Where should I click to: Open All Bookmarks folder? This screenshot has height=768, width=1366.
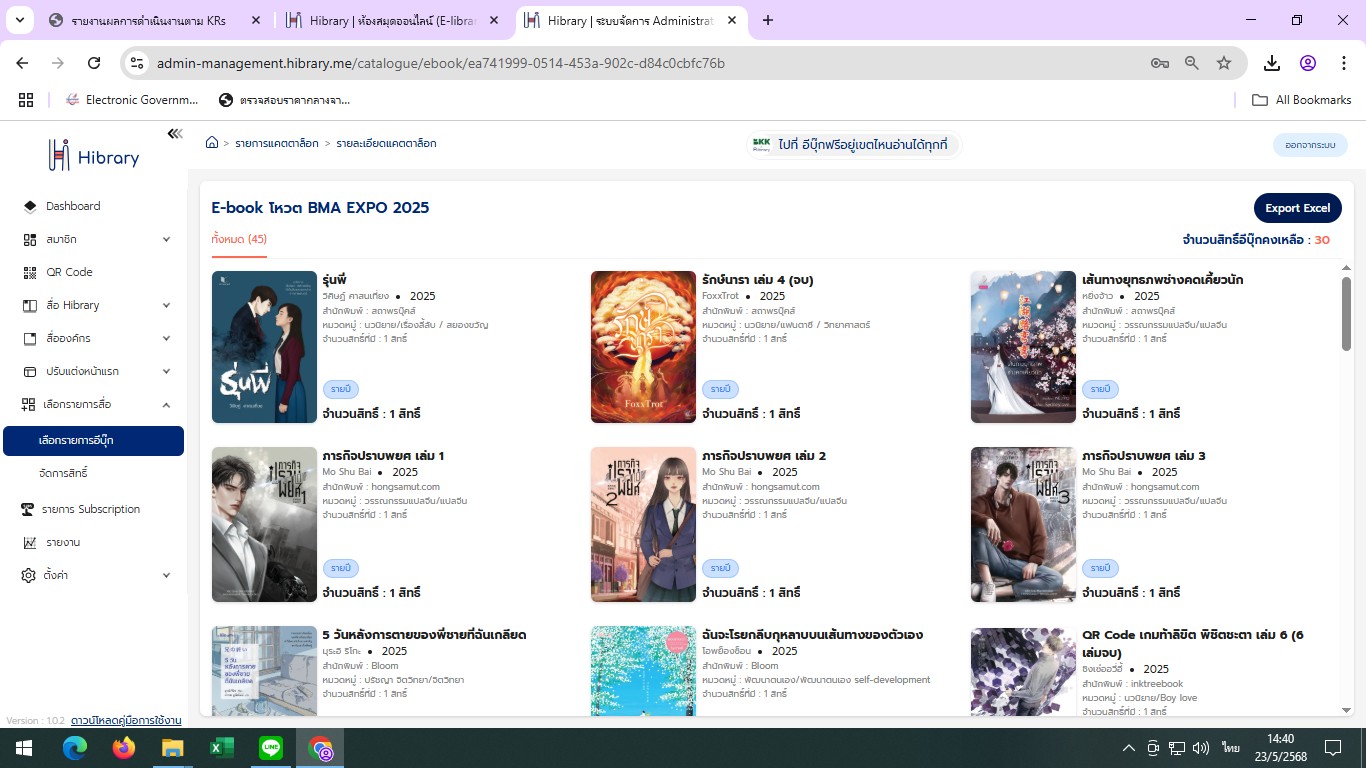point(1301,100)
